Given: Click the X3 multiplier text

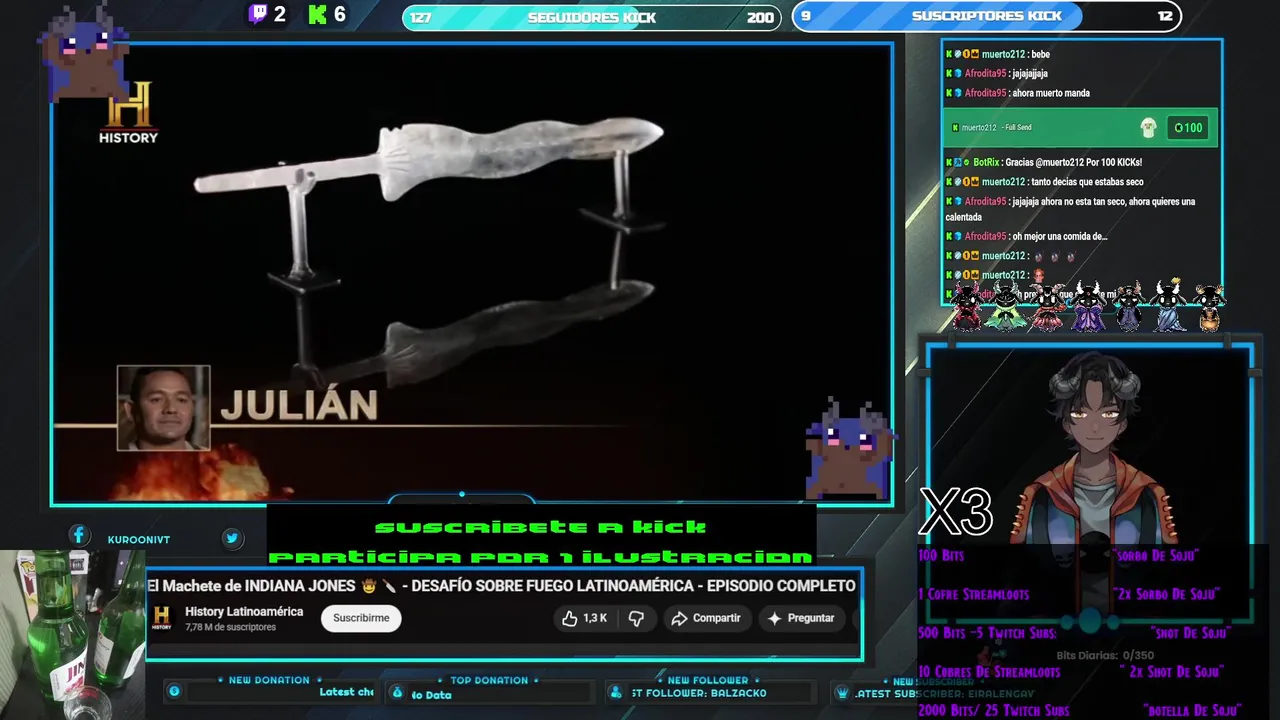Looking at the screenshot, I should 956,512.
